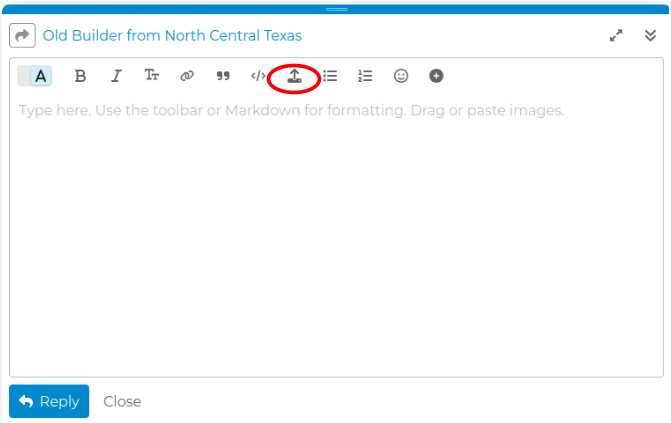Submit the post with Reply button
The height and width of the screenshot is (423, 671).
click(49, 401)
